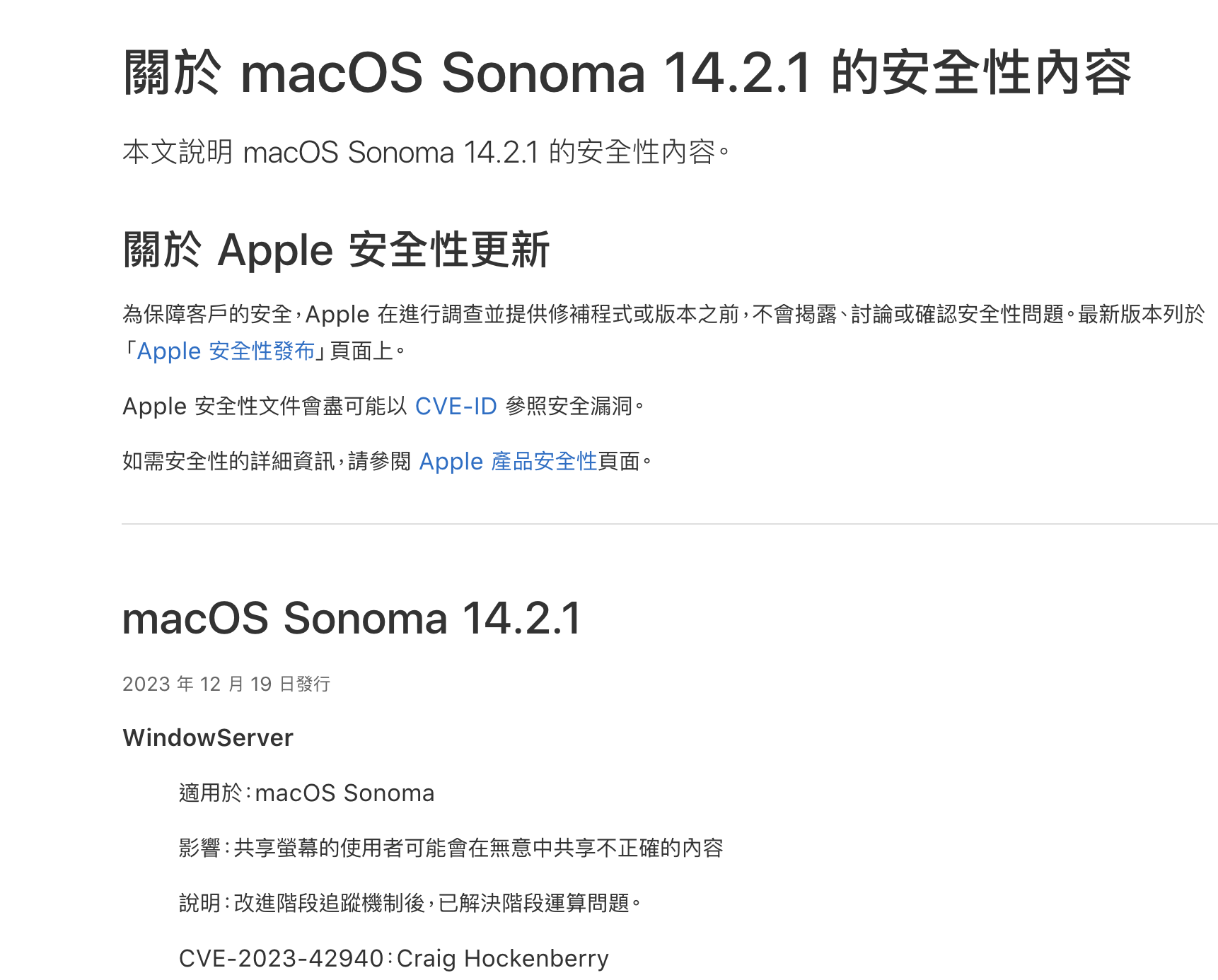Click macOS Sonoma in the 適用於 line
This screenshot has height=980, width=1218.
point(344,793)
